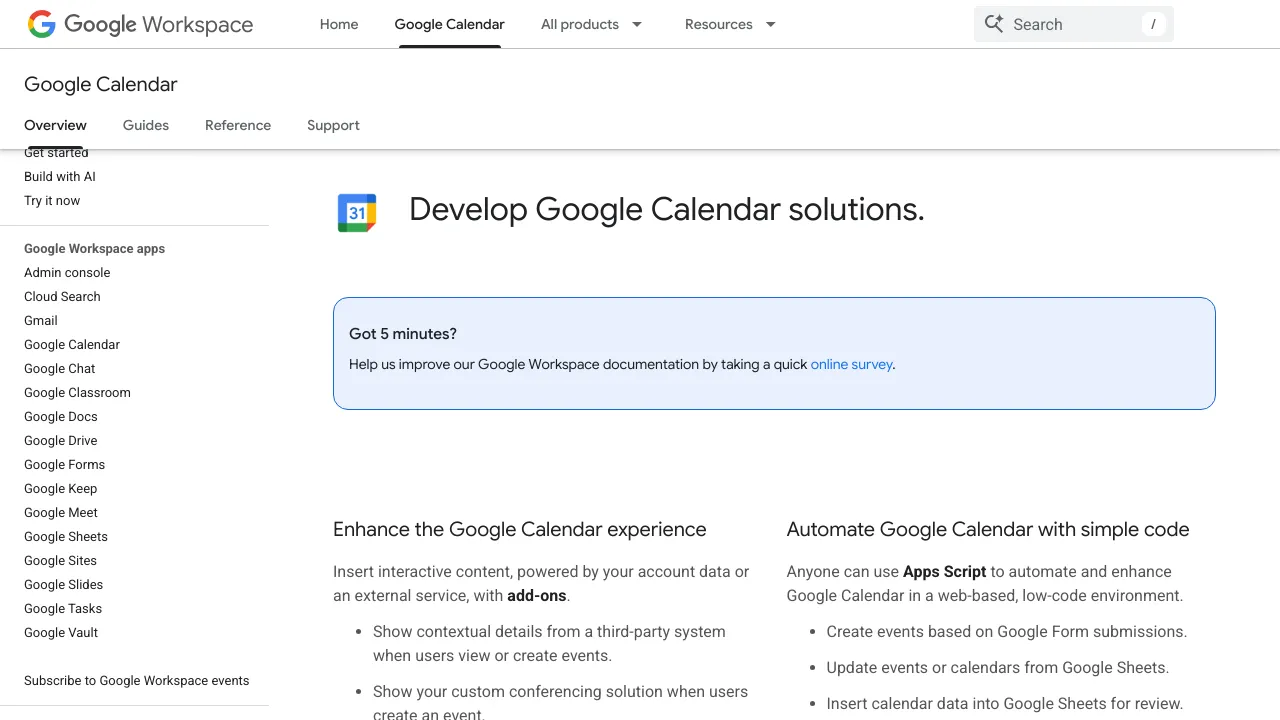
Task: Open Google Meet sidebar link
Action: [x=61, y=512]
